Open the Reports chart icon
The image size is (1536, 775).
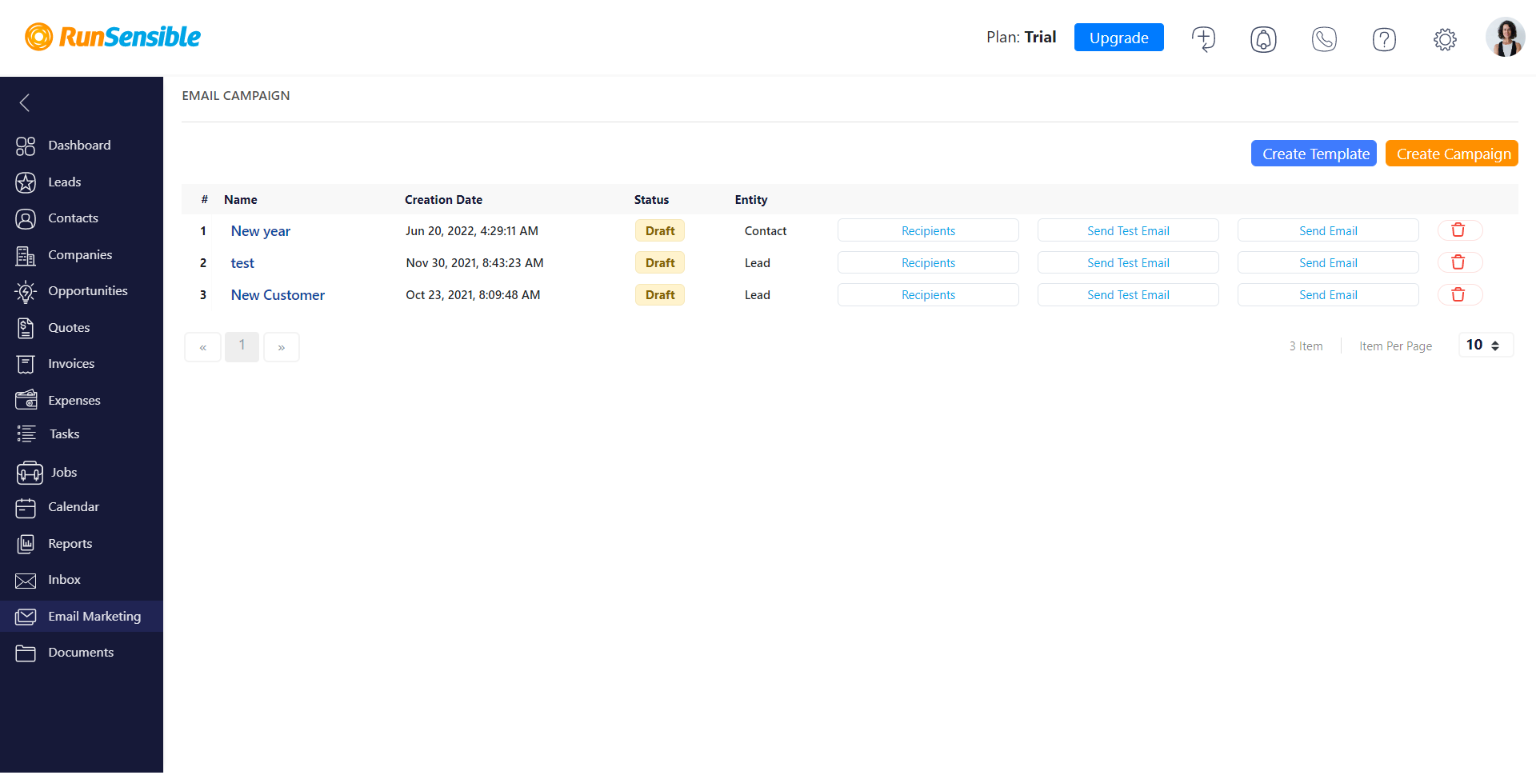[x=26, y=544]
